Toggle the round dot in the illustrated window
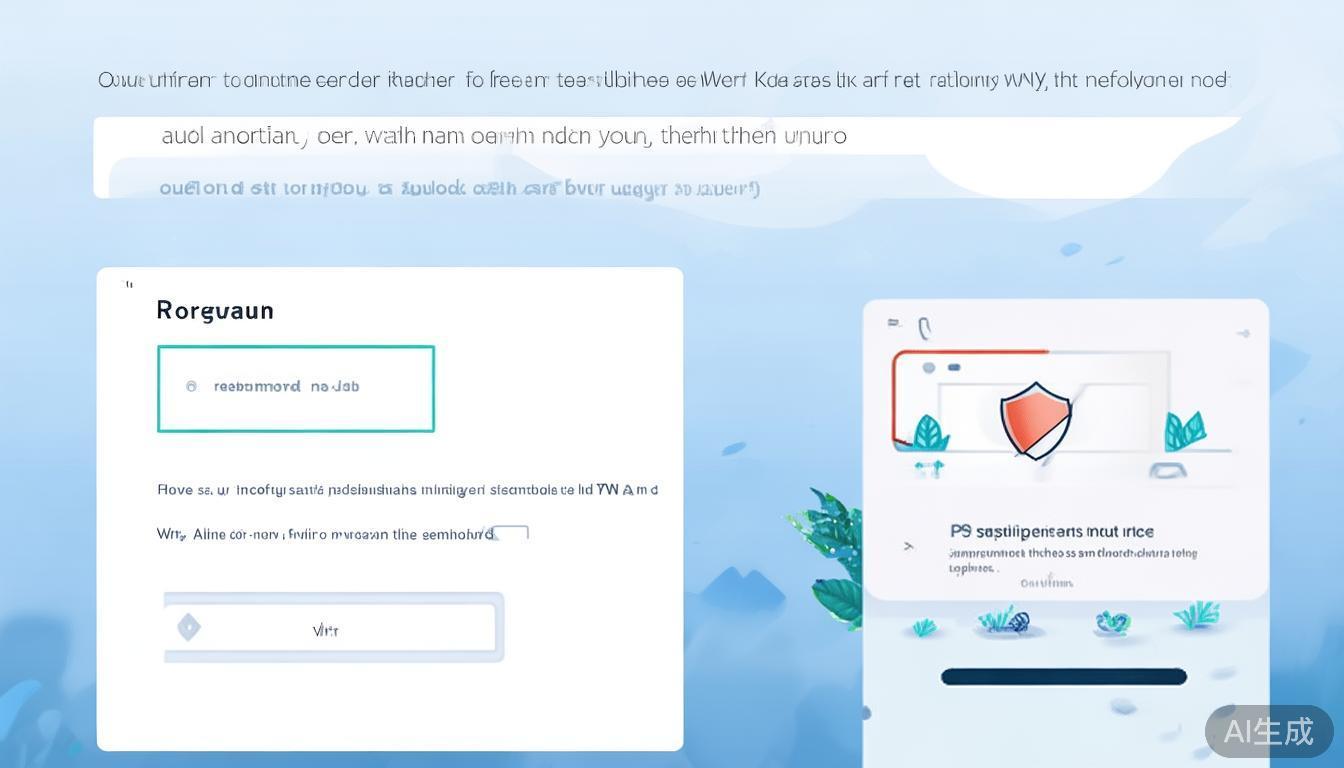The image size is (1344, 768). (929, 368)
